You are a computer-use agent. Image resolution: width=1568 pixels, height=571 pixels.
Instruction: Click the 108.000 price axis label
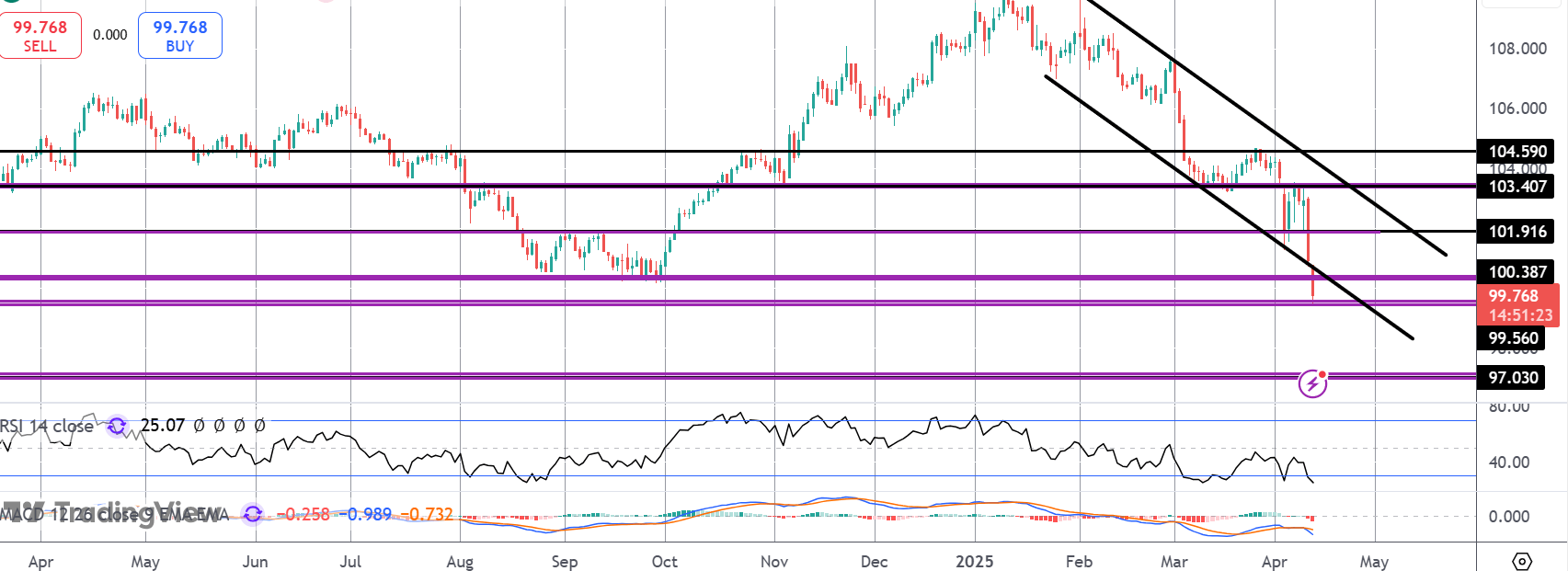[1517, 49]
